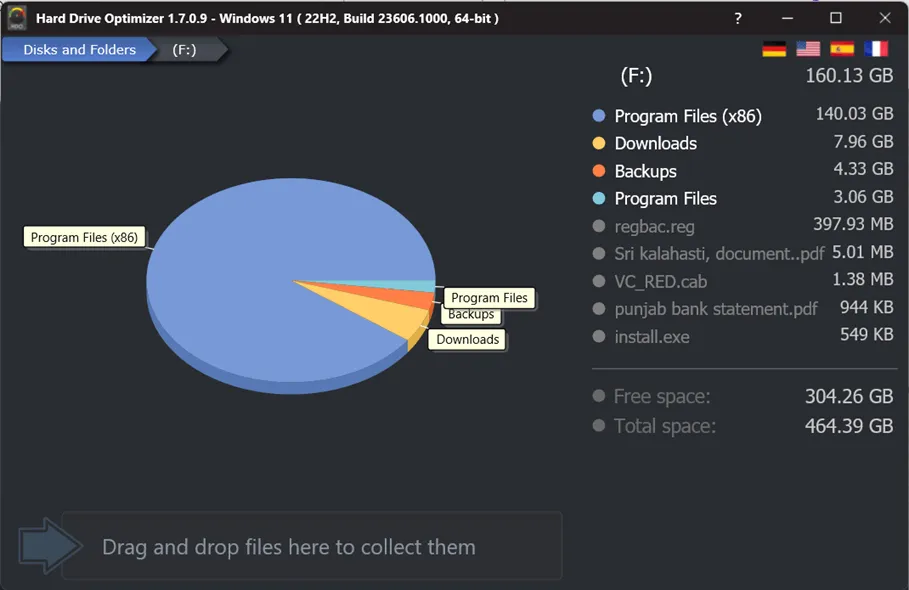The image size is (909, 590).
Task: Choose the Spanish flag language icon
Action: pos(840,47)
